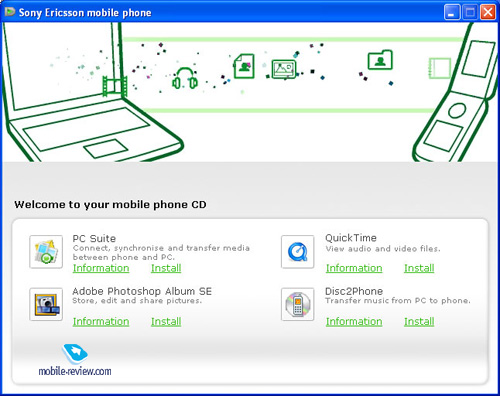This screenshot has height=396, width=500.
Task: Click the window title bar app icon
Action: (x=10, y=12)
